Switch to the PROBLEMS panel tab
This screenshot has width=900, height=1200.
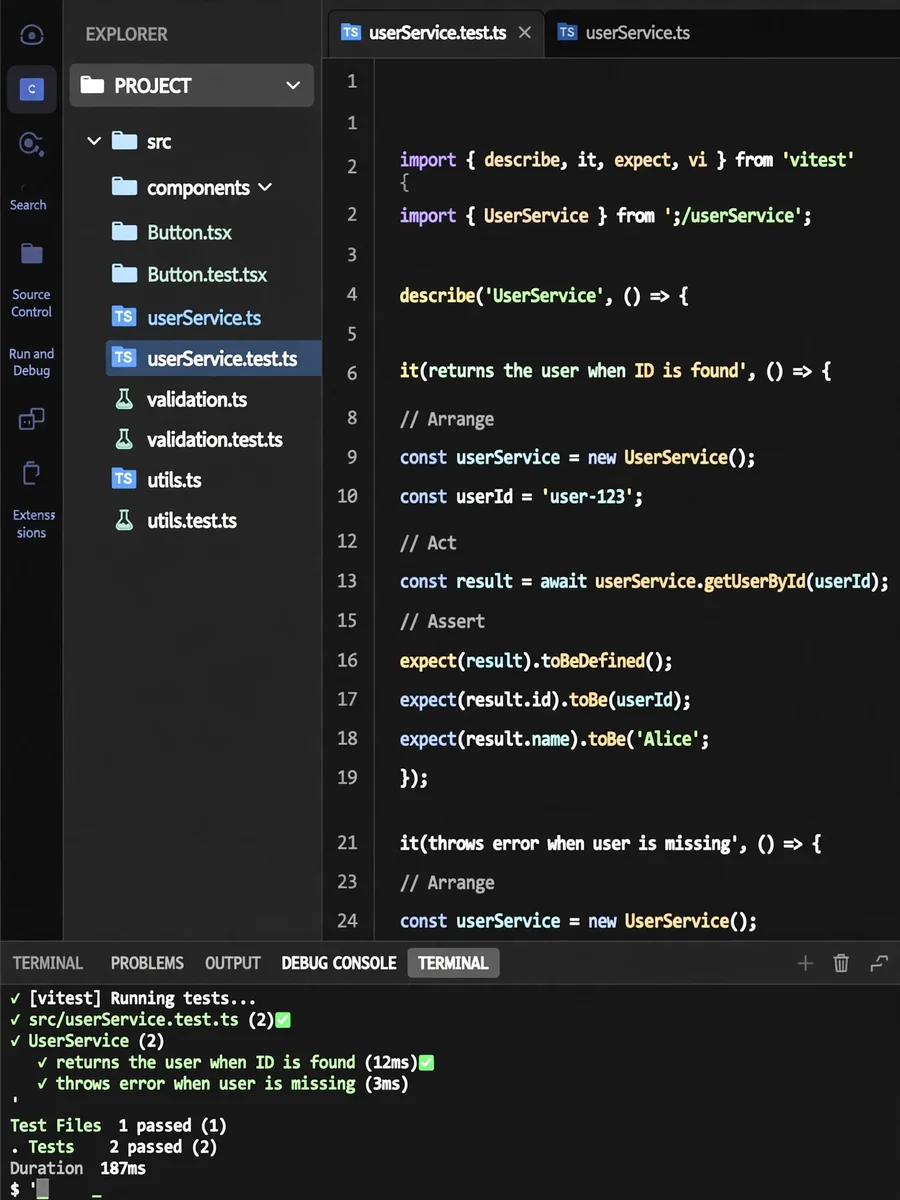147,963
